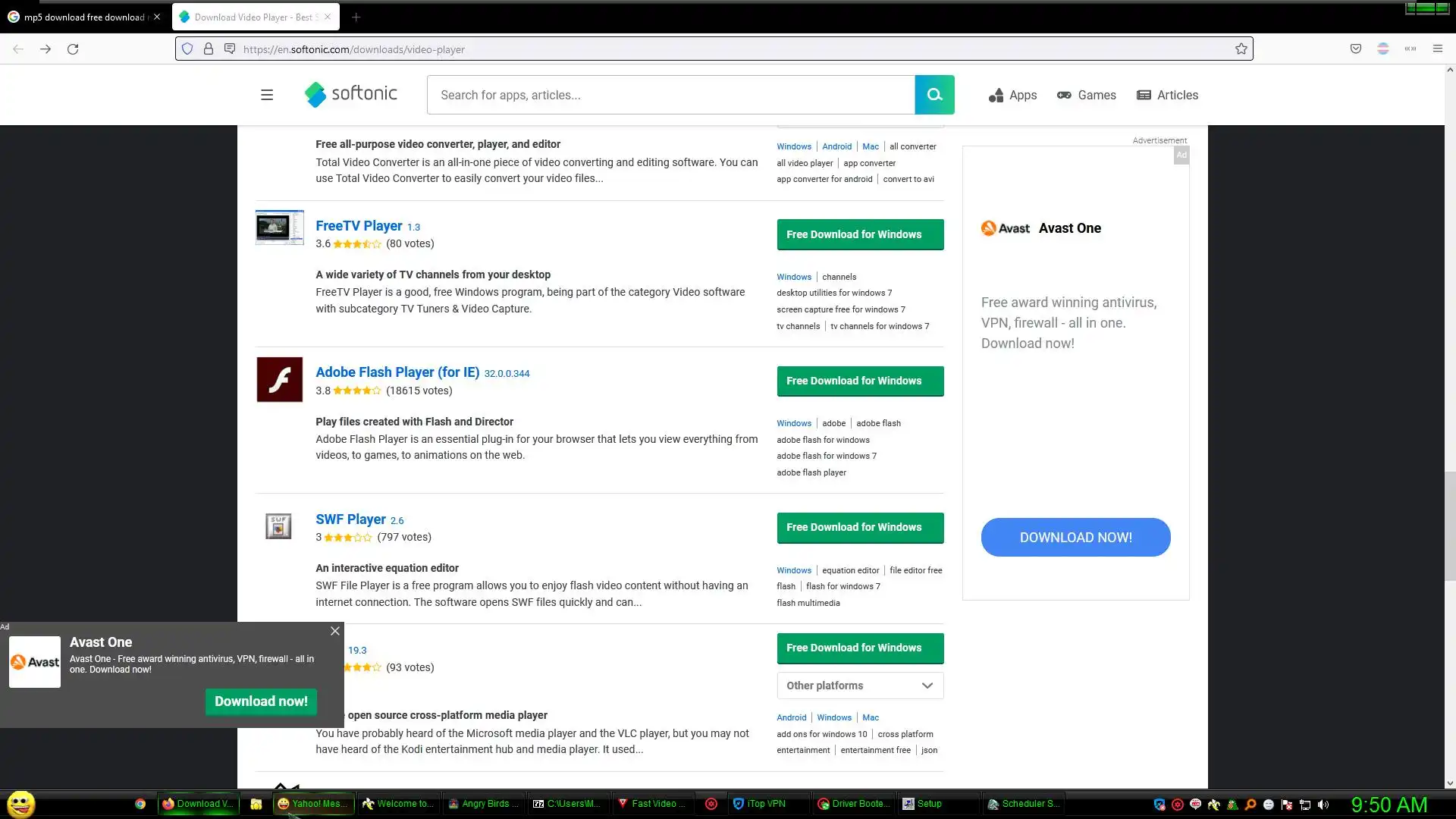
Task: Expand the Other platforms dropdown
Action: pyautogui.click(x=859, y=686)
